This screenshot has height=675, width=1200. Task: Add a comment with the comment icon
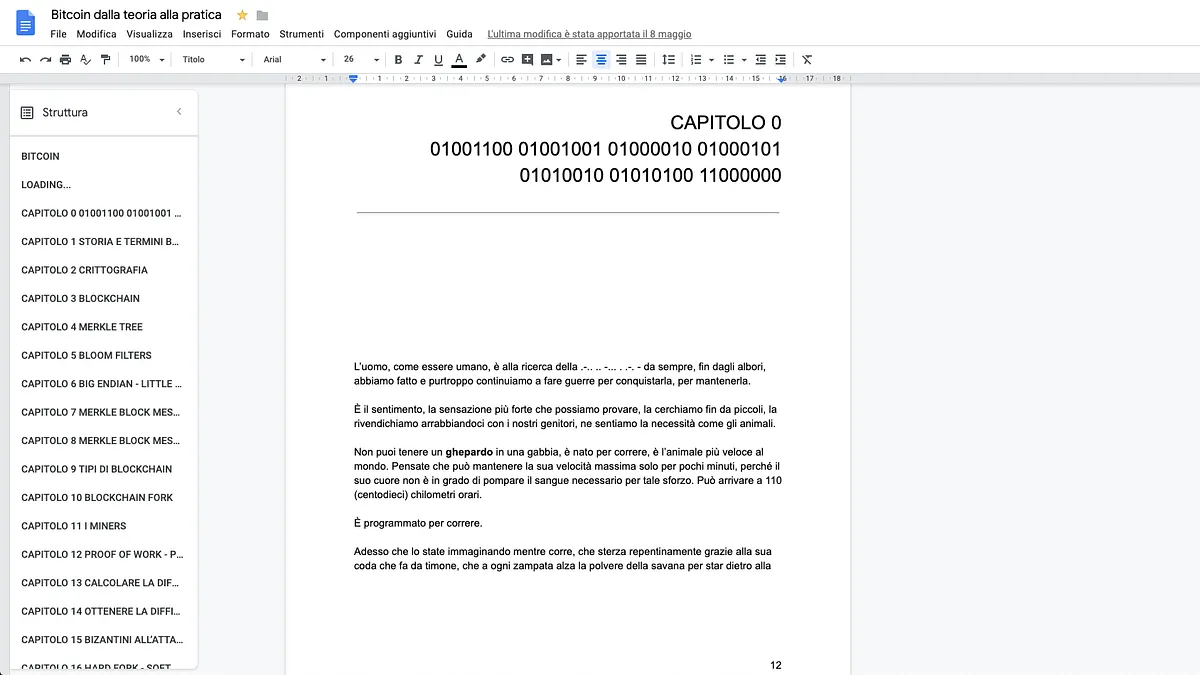[528, 59]
